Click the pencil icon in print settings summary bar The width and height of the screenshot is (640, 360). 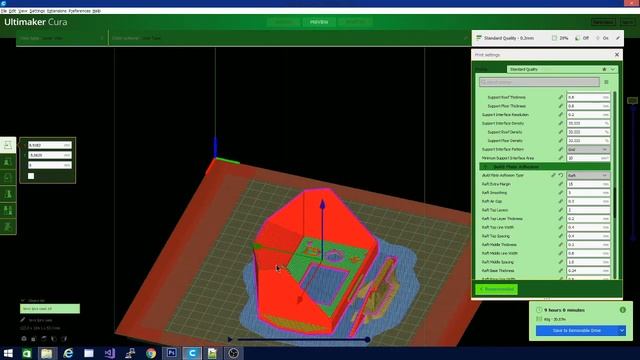[x=618, y=38]
